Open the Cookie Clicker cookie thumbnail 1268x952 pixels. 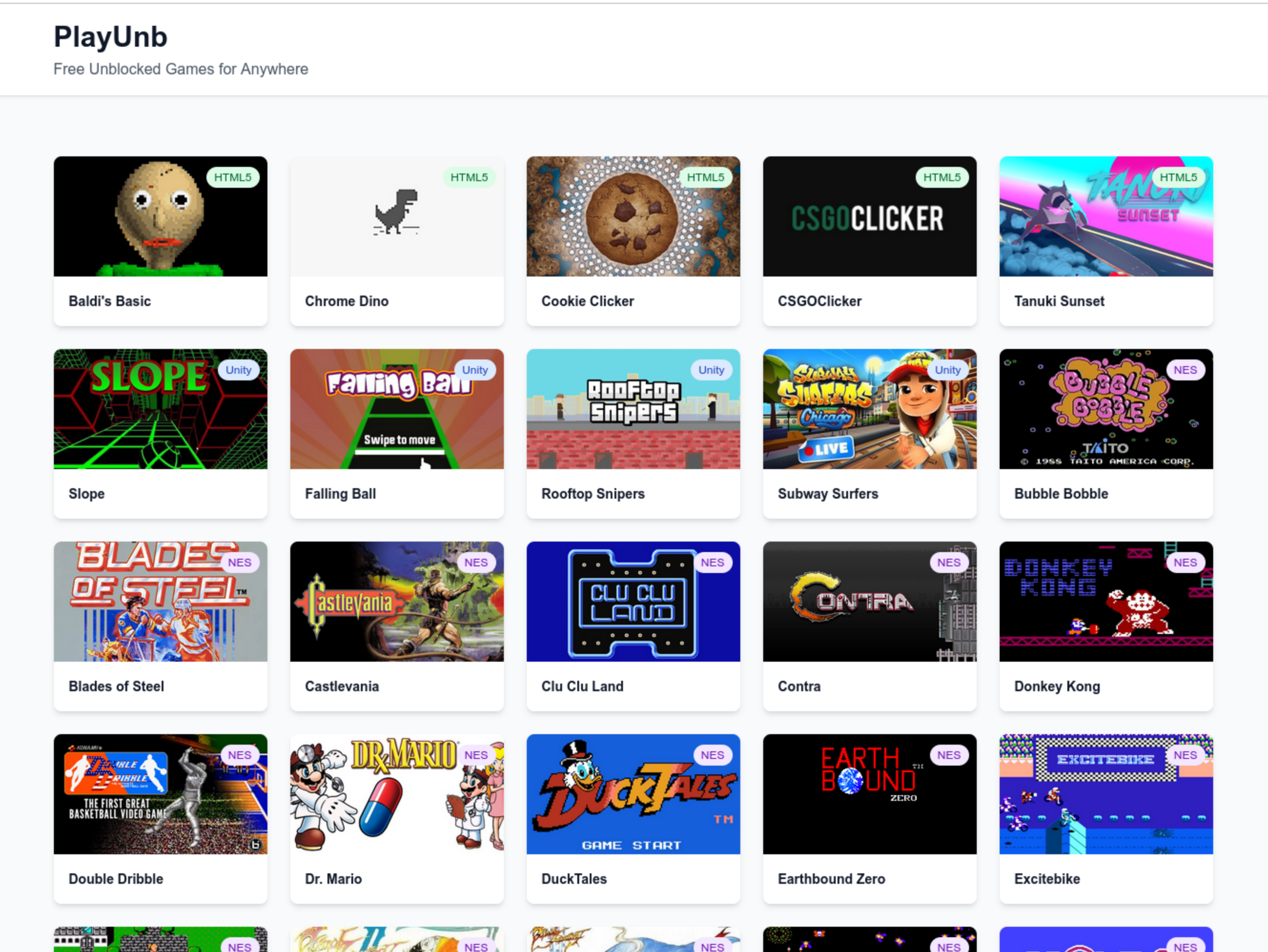[634, 216]
